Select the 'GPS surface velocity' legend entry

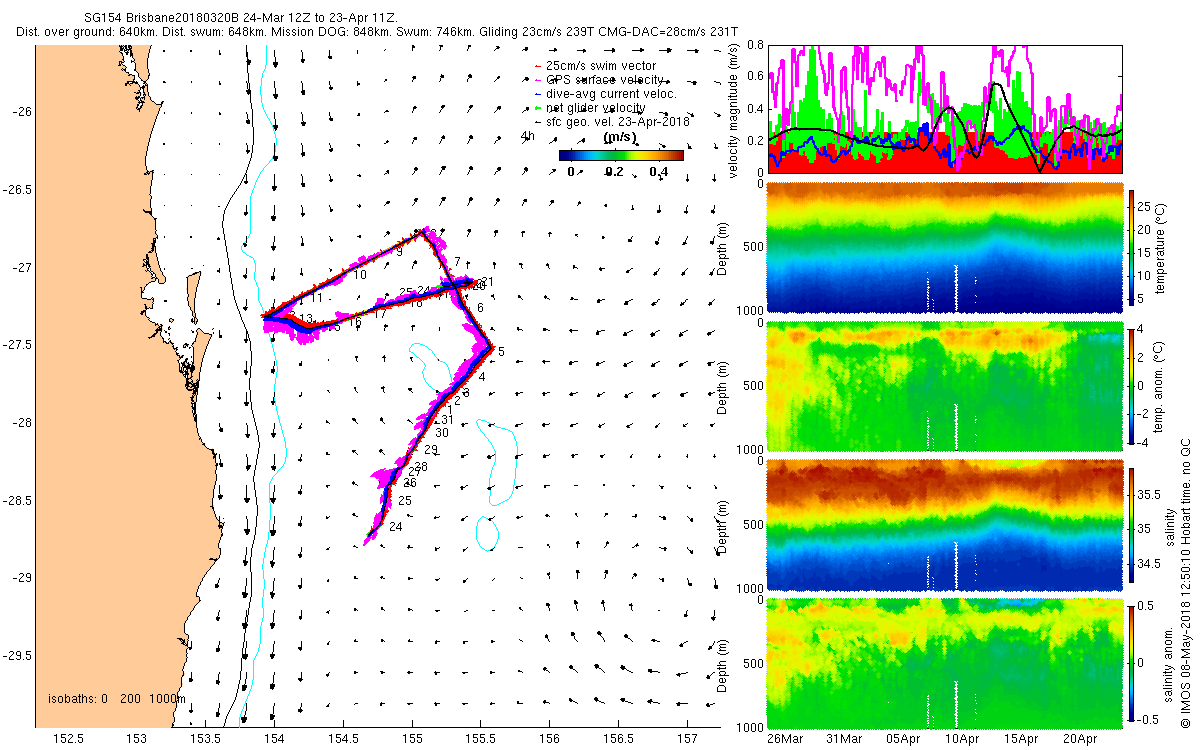(597, 80)
